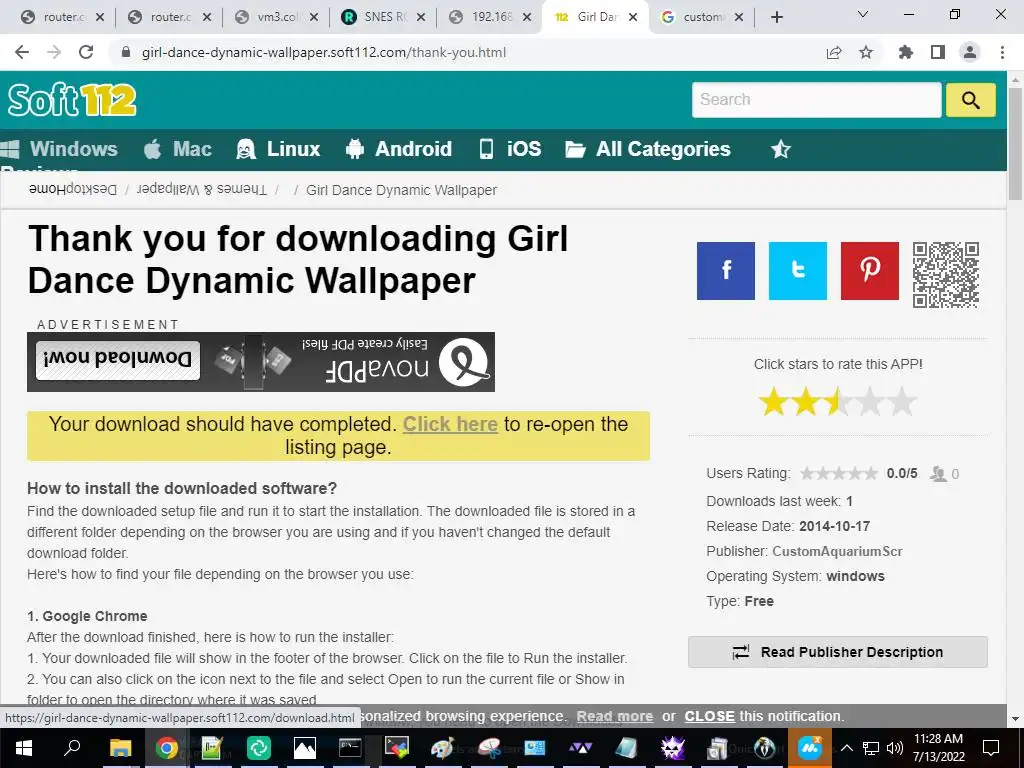The width and height of the screenshot is (1024, 768).
Task: Click the Soft112 logo
Action: pos(72,100)
